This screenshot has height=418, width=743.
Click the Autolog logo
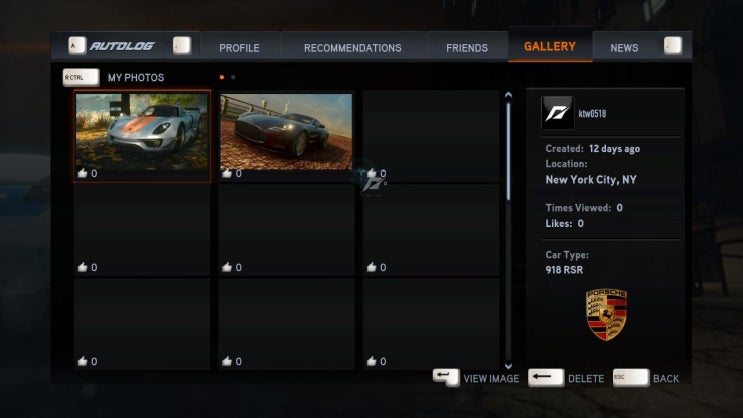(122, 46)
